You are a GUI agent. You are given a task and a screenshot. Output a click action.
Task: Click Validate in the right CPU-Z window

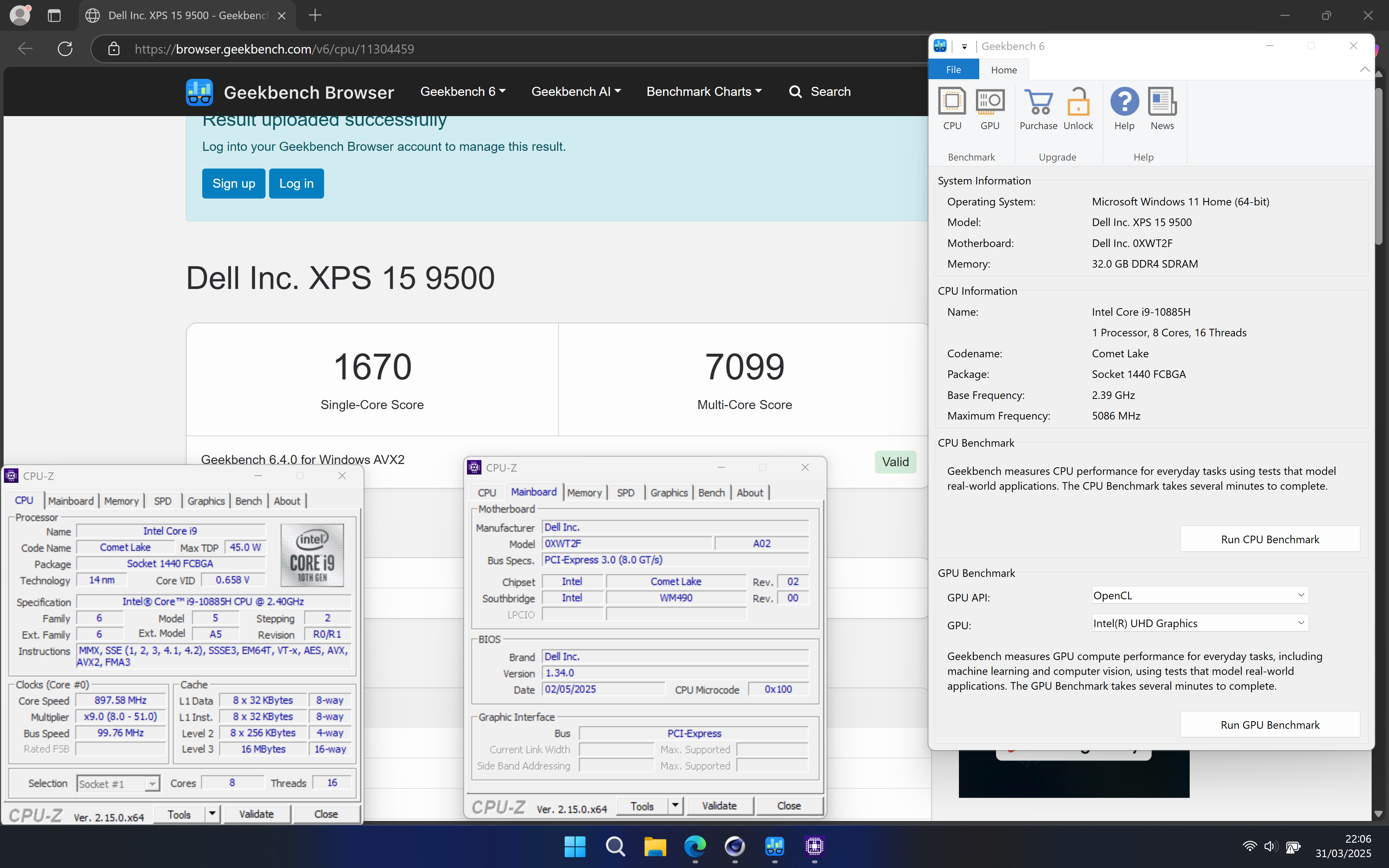pos(719,805)
